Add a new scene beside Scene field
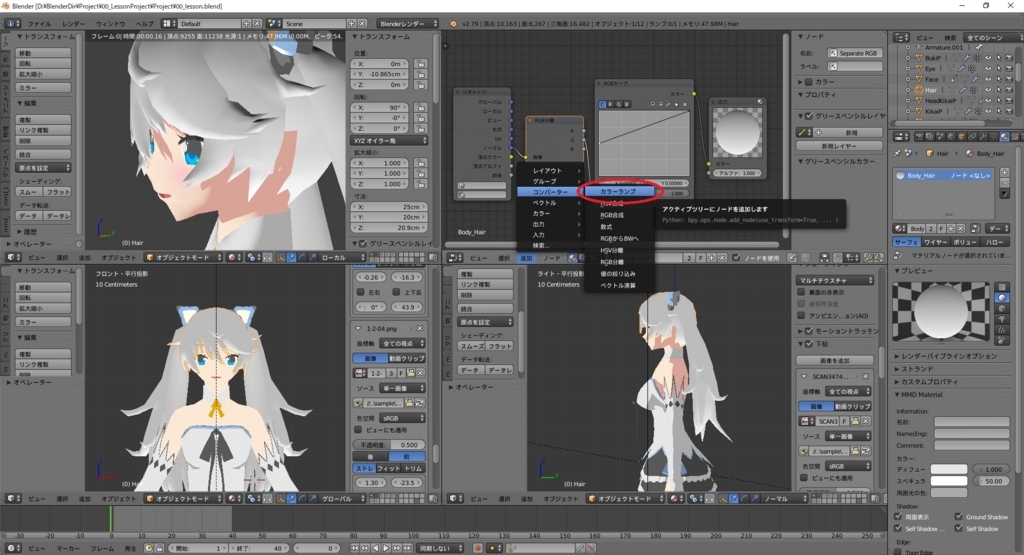 tap(351, 24)
